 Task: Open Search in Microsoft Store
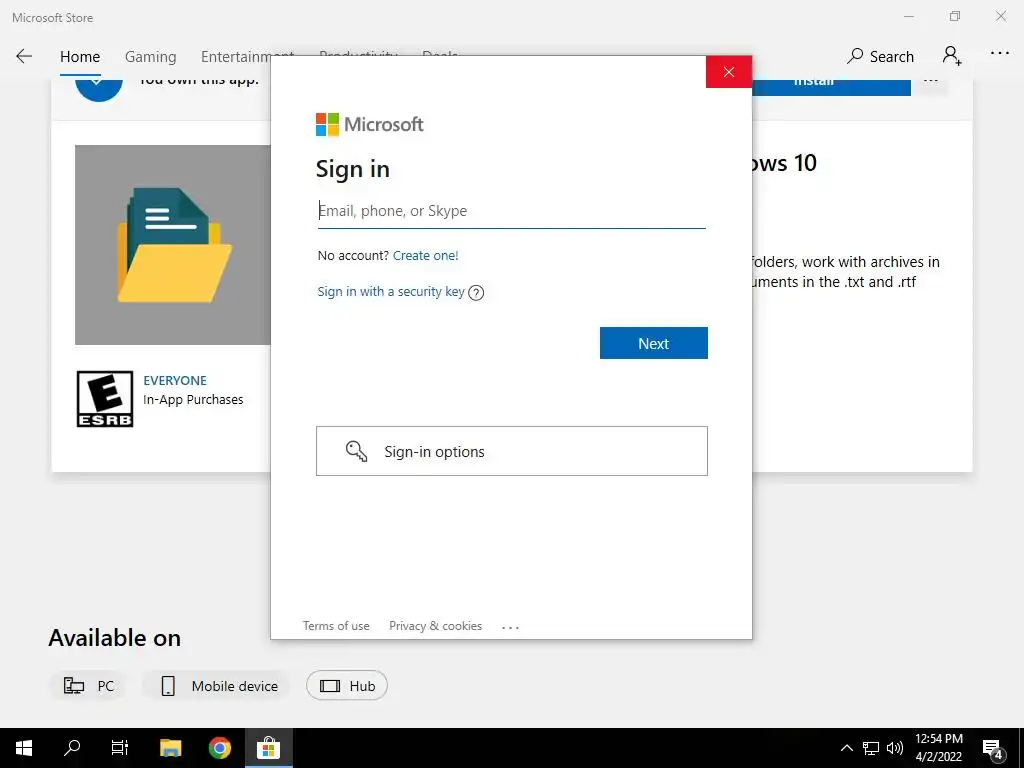(x=880, y=57)
